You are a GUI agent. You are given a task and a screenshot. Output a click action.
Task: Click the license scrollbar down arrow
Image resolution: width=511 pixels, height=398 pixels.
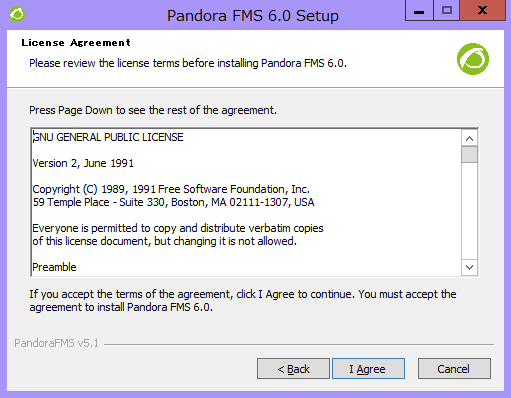469,267
